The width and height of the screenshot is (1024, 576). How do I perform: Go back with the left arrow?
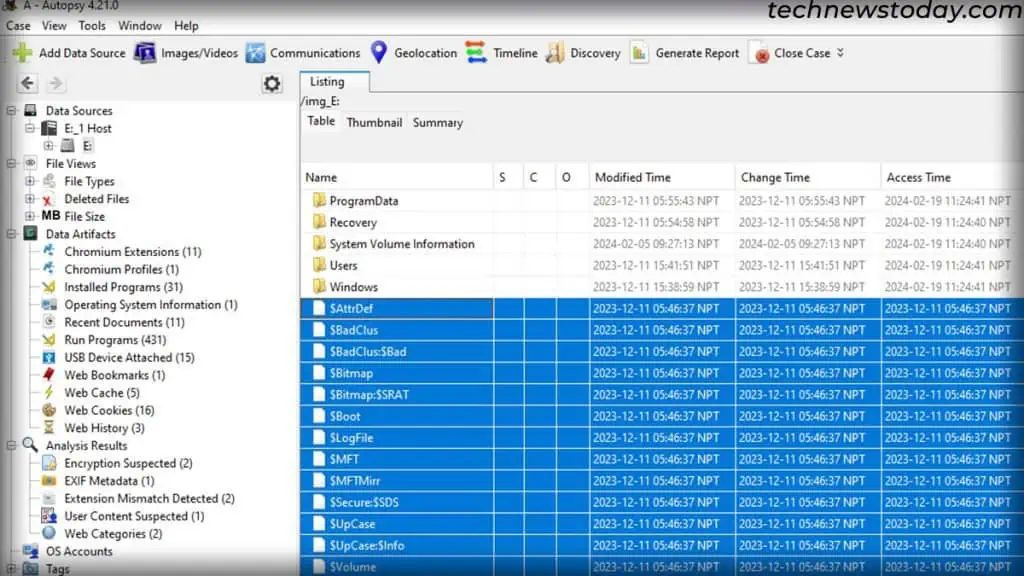tap(27, 83)
